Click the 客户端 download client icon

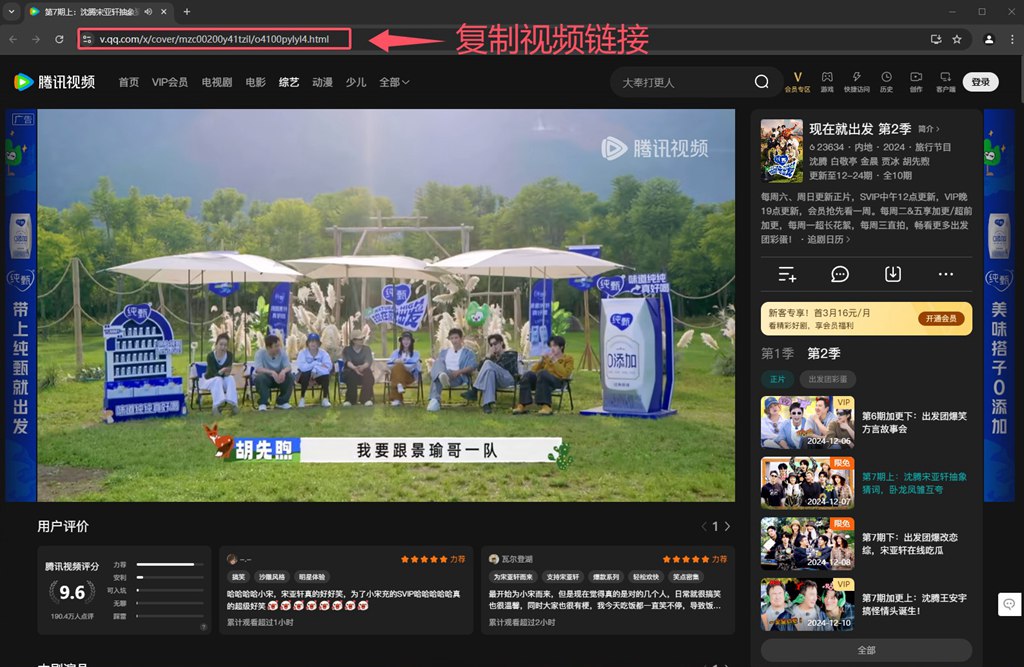point(946,80)
